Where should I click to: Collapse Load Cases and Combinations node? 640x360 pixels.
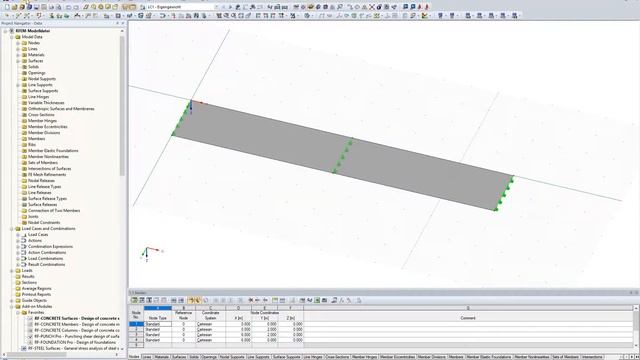12,229
